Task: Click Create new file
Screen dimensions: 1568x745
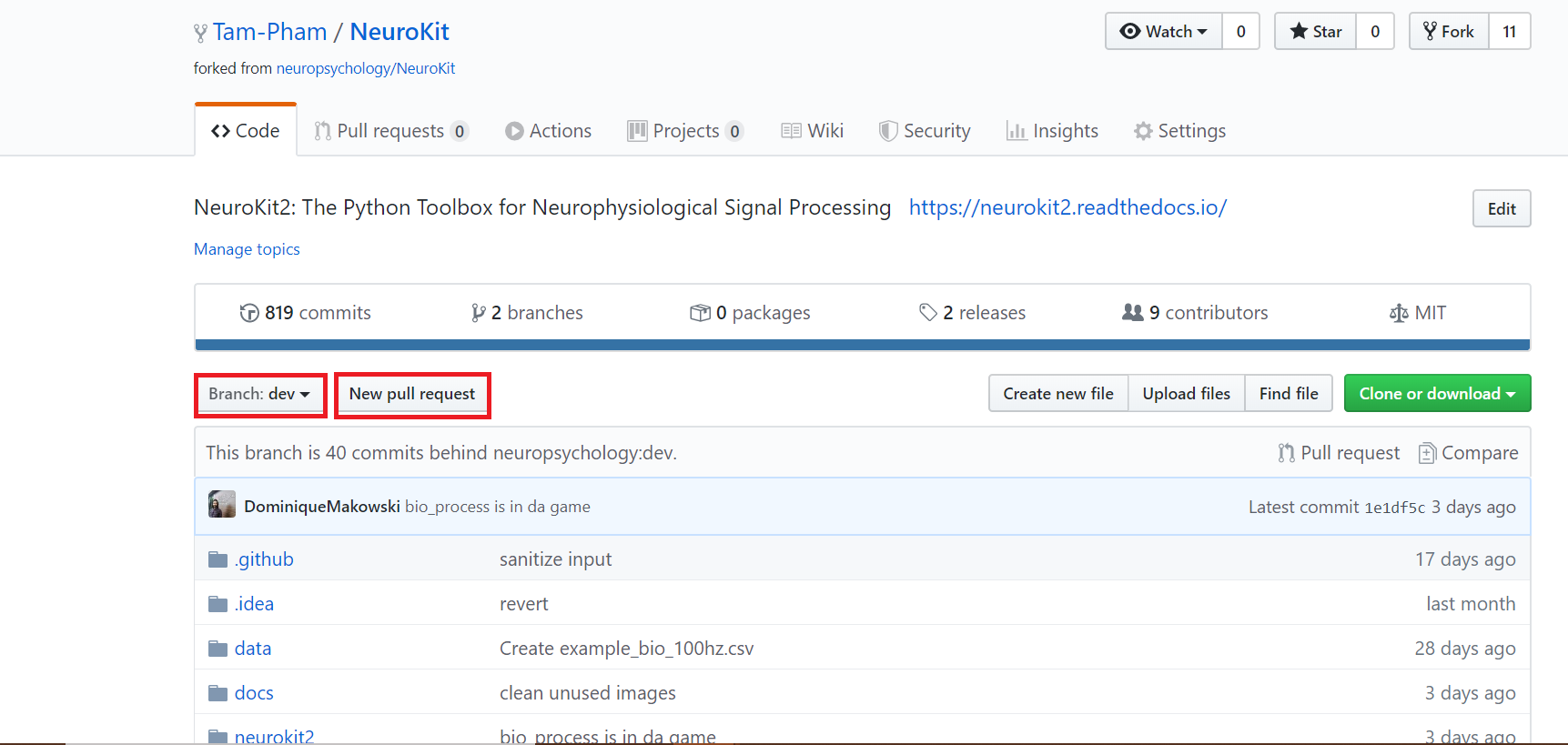Action: tap(1058, 394)
